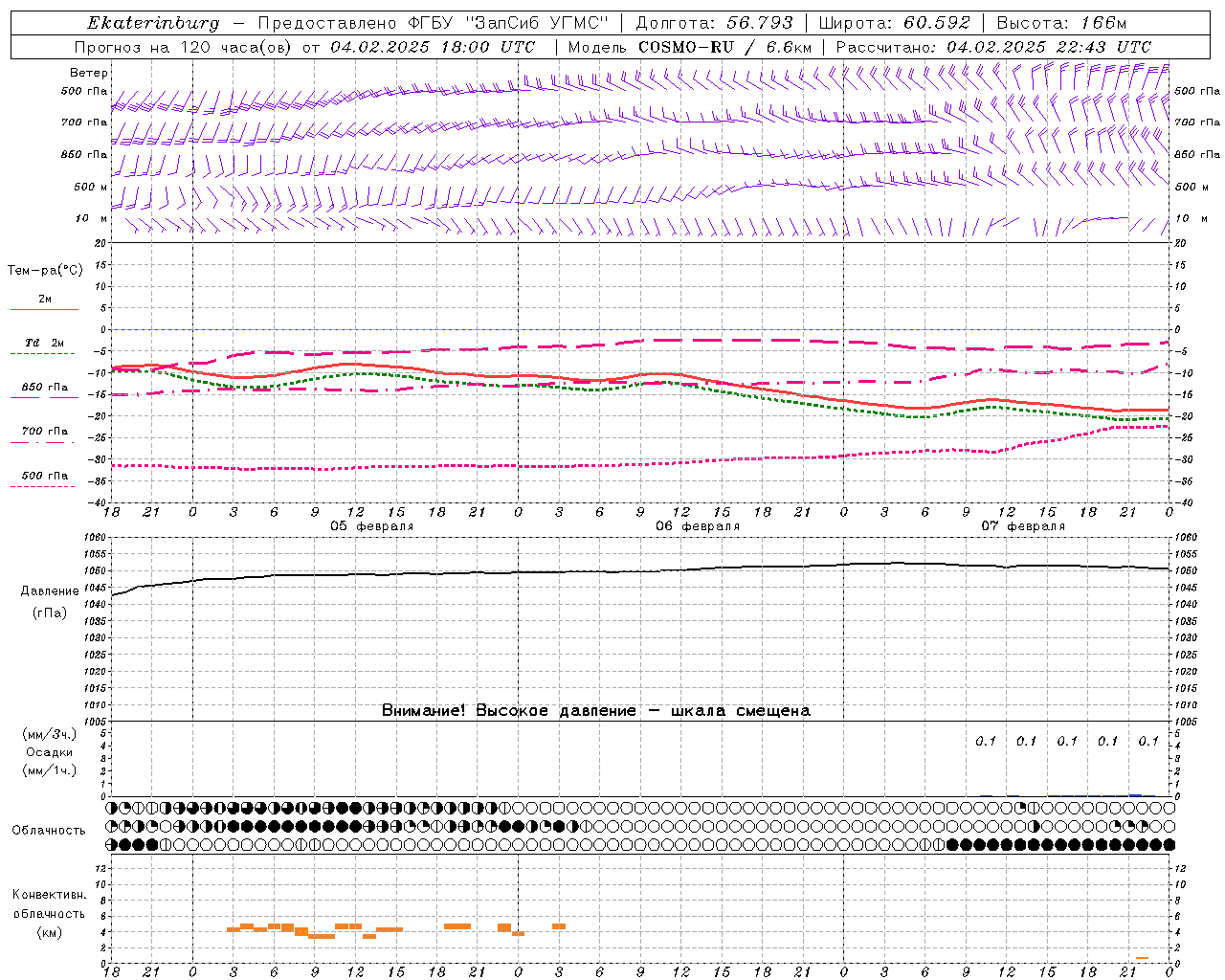Click the 'Долгота: 56.793' value

[x=714, y=23]
